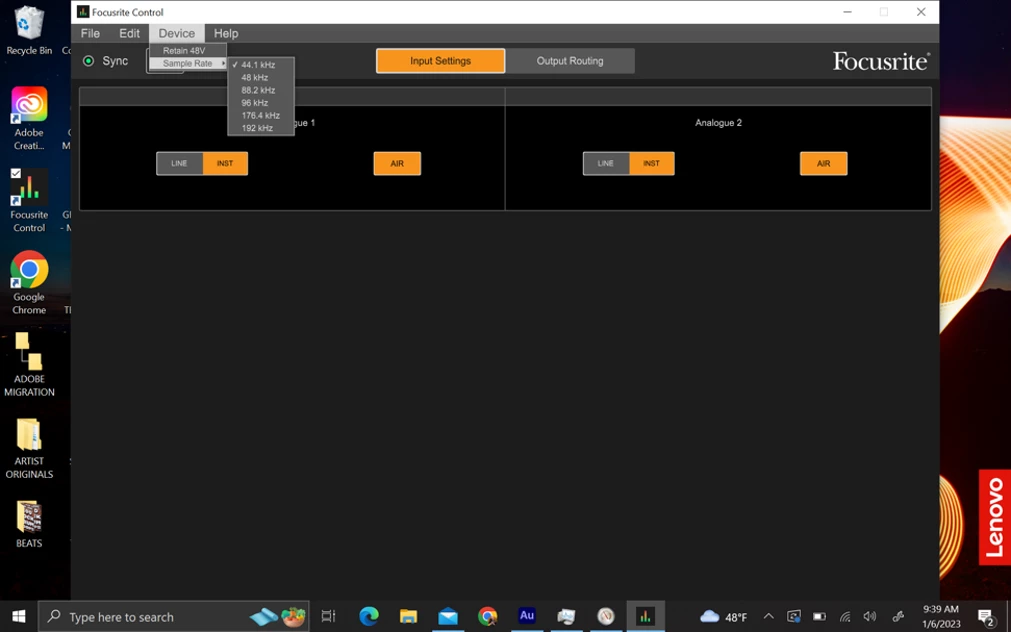Show hidden system tray icons
1011x632 pixels.
(x=769, y=617)
